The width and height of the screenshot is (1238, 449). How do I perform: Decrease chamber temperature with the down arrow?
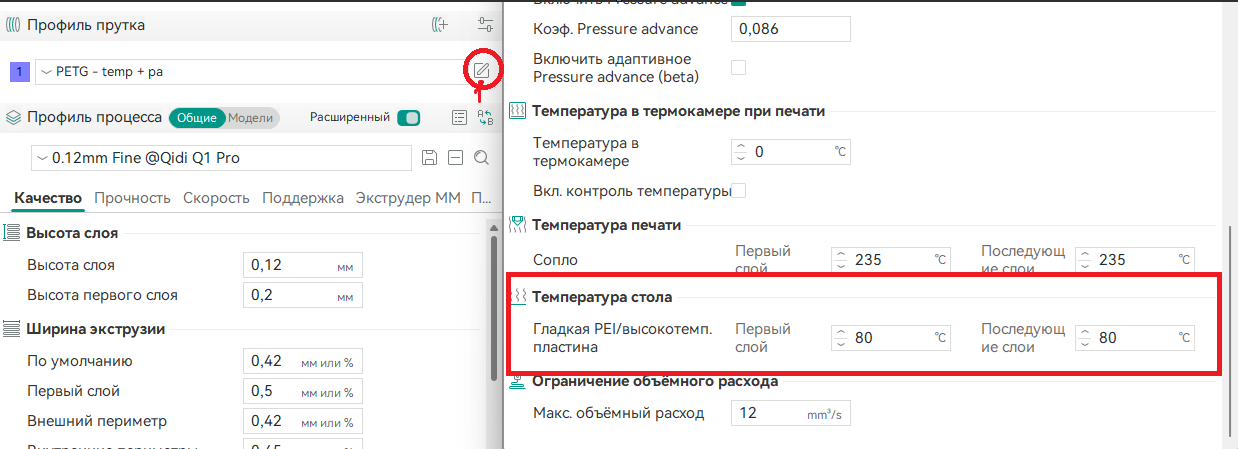click(741, 158)
